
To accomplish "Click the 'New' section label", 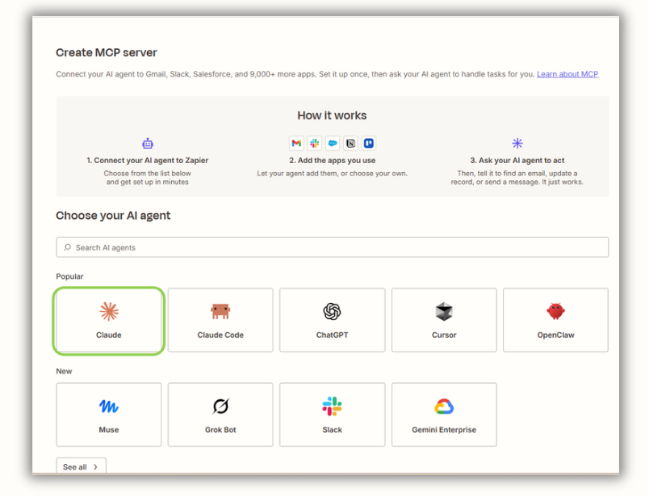I will point(64,371).
